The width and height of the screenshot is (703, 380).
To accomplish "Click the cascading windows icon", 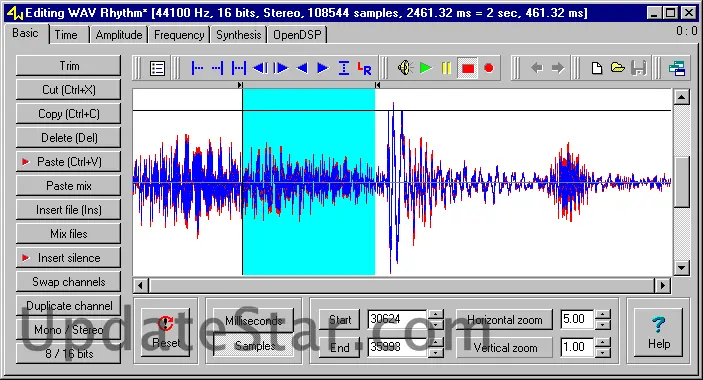I will 677,68.
